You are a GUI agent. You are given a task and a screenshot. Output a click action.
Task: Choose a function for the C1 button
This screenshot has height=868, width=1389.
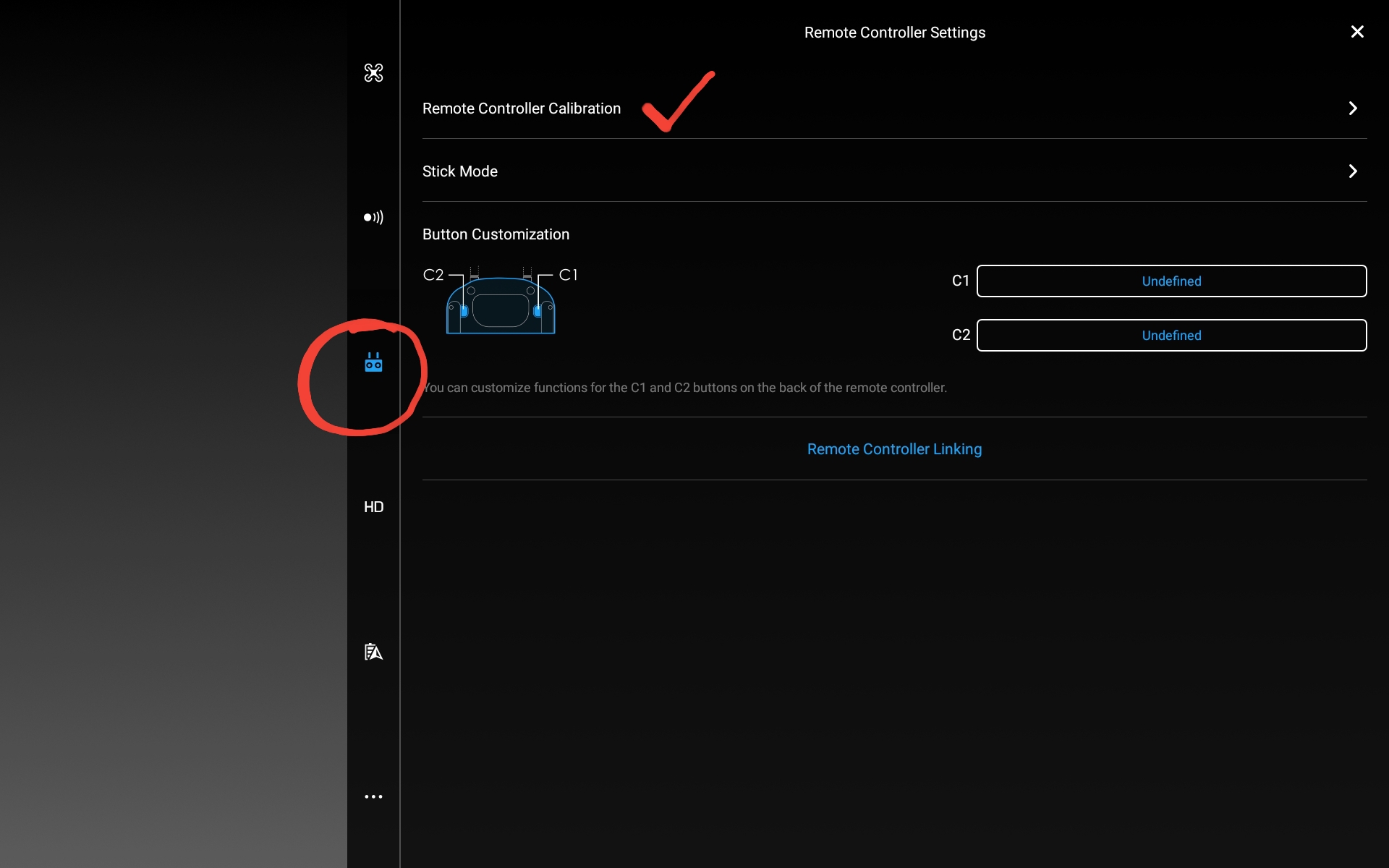click(1171, 281)
